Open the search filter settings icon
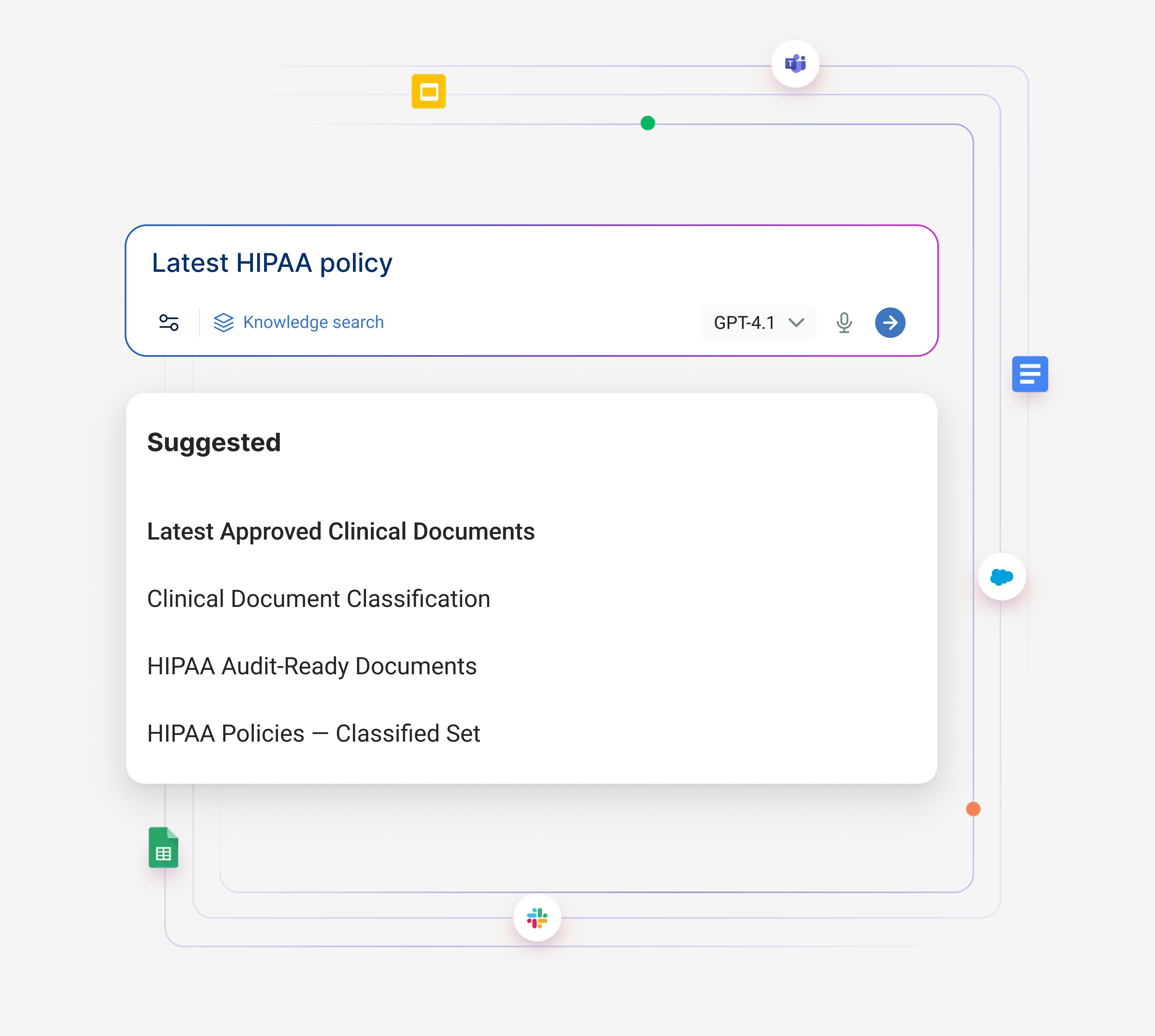 coord(169,323)
